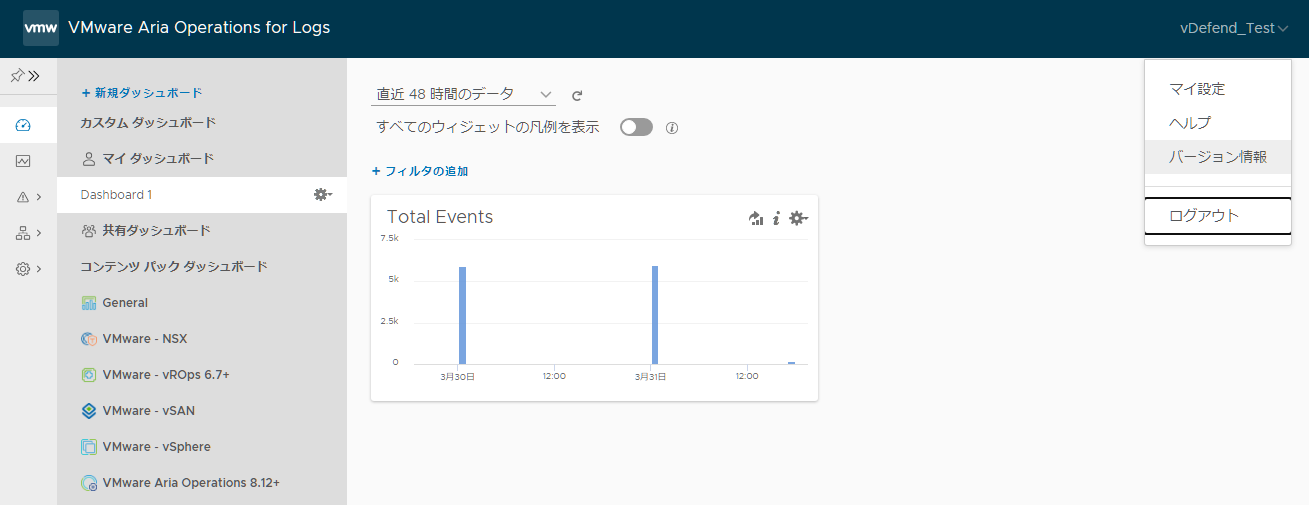The width and height of the screenshot is (1309, 505).
Task: Select コンテンツ パック ダッシュボード heading
Action: (174, 267)
